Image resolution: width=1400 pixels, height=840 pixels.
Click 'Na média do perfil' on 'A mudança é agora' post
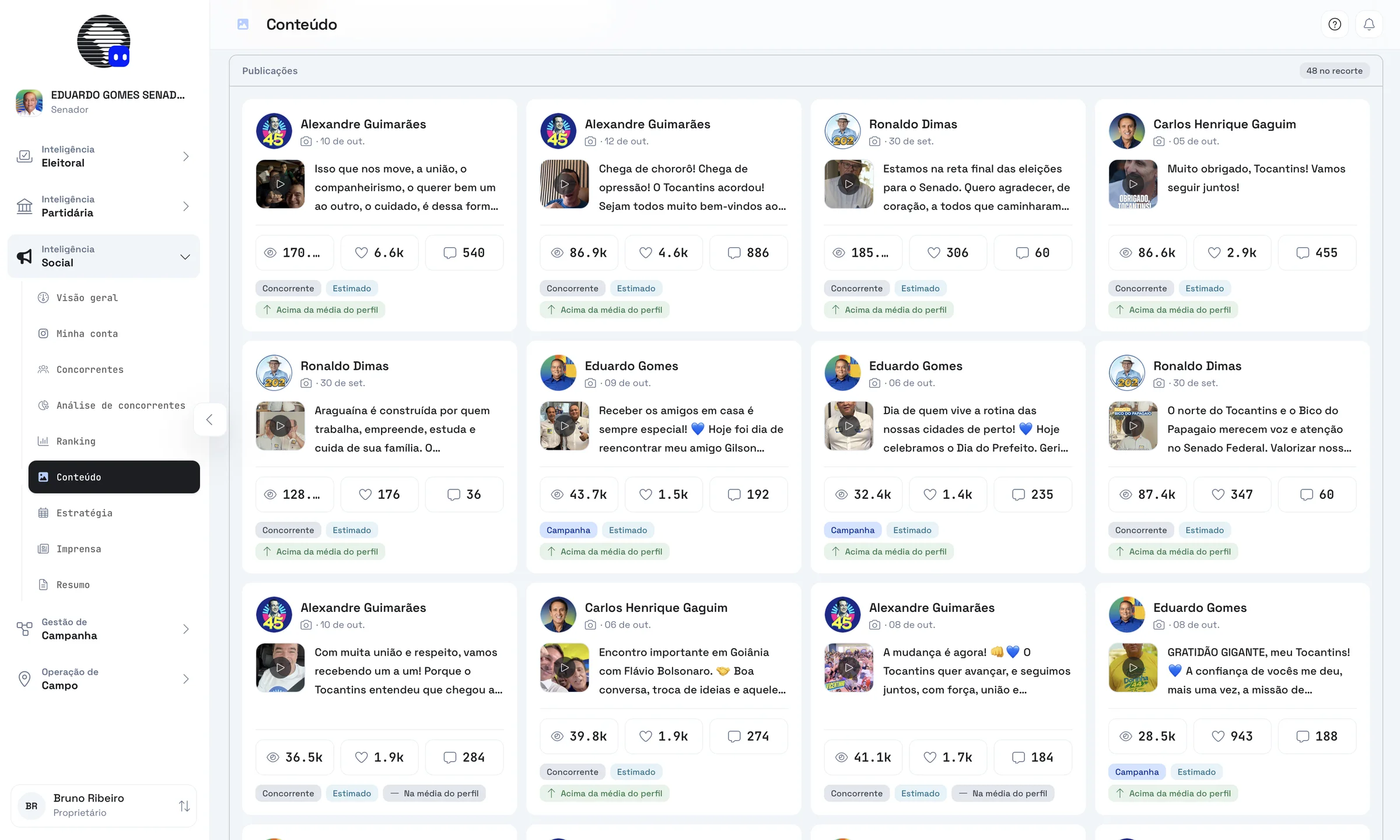(1003, 793)
